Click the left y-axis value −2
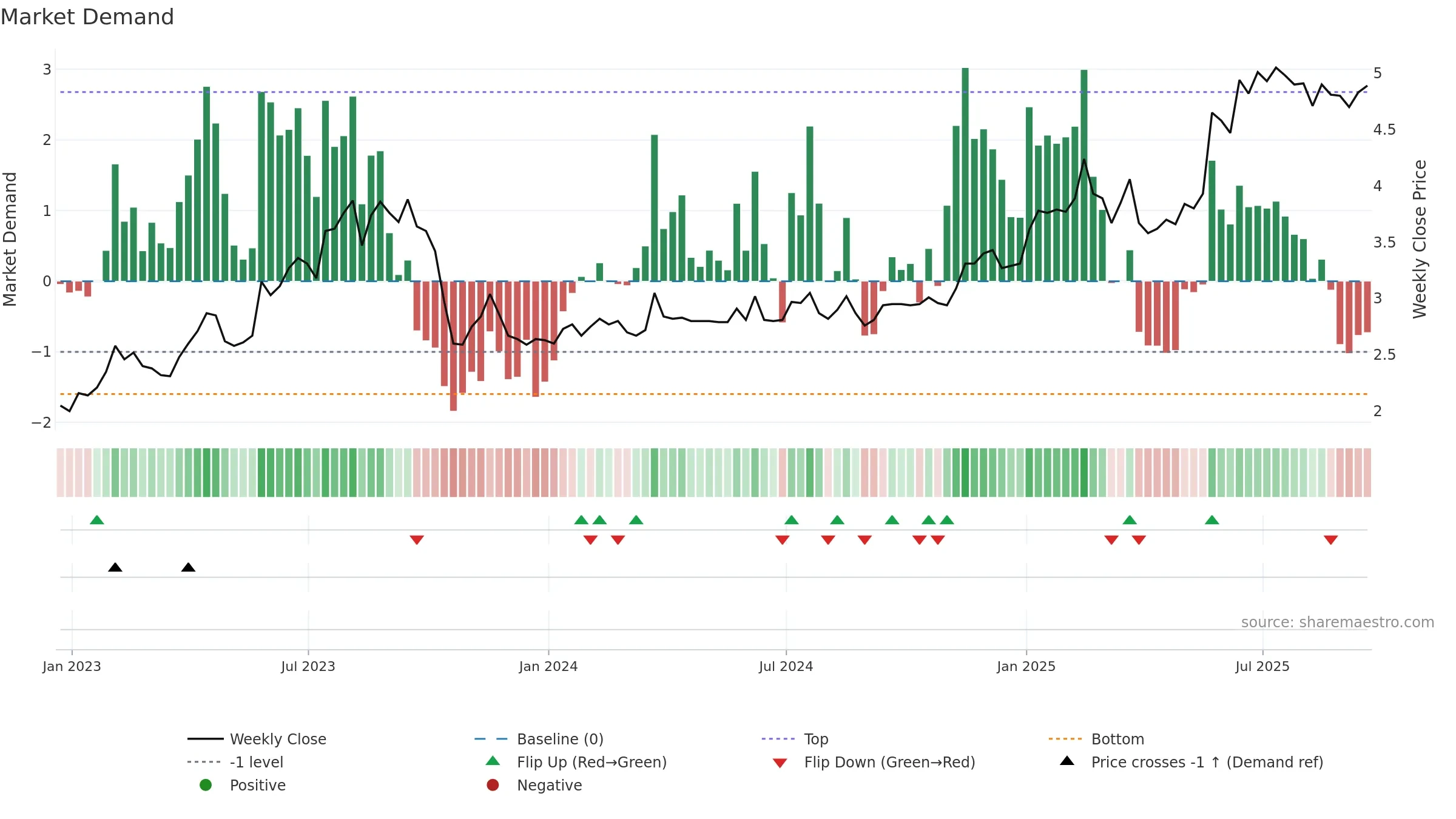The height and width of the screenshot is (819, 1456). click(42, 422)
